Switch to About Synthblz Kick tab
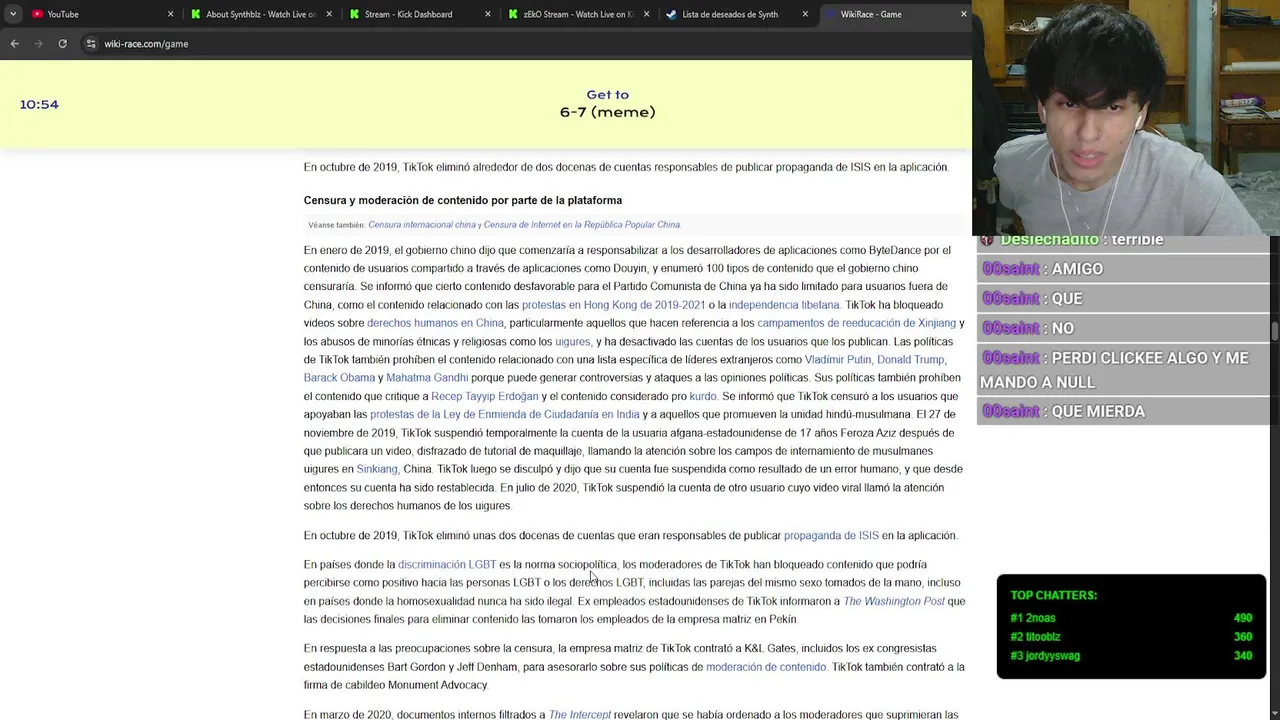The width and height of the screenshot is (1280, 720). tap(260, 14)
